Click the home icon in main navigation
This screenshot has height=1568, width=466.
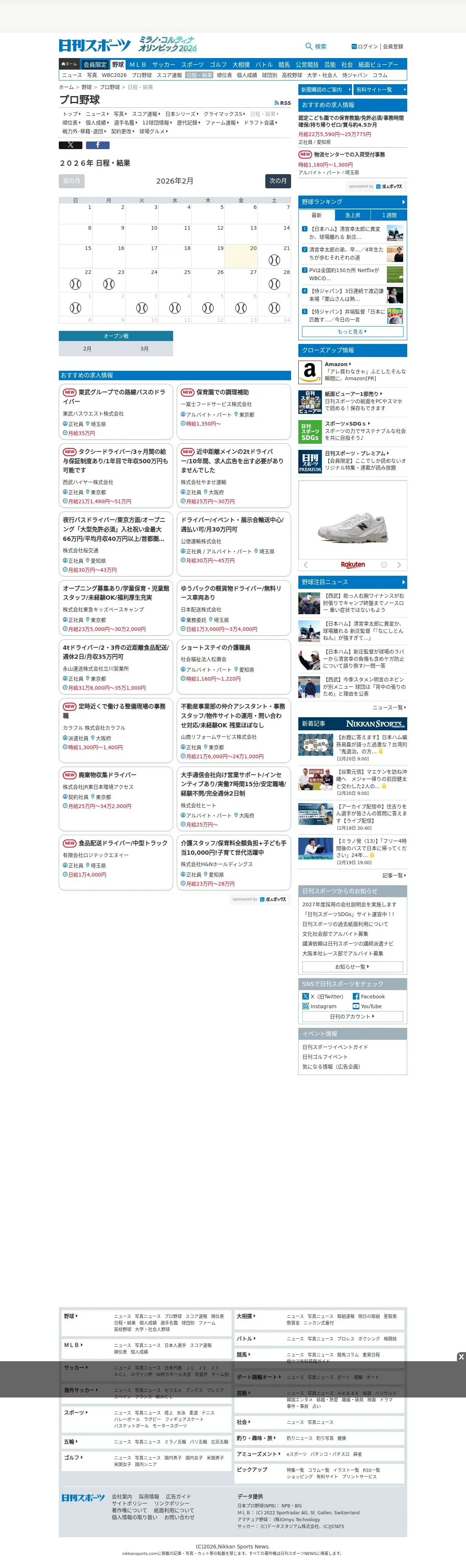(x=69, y=64)
